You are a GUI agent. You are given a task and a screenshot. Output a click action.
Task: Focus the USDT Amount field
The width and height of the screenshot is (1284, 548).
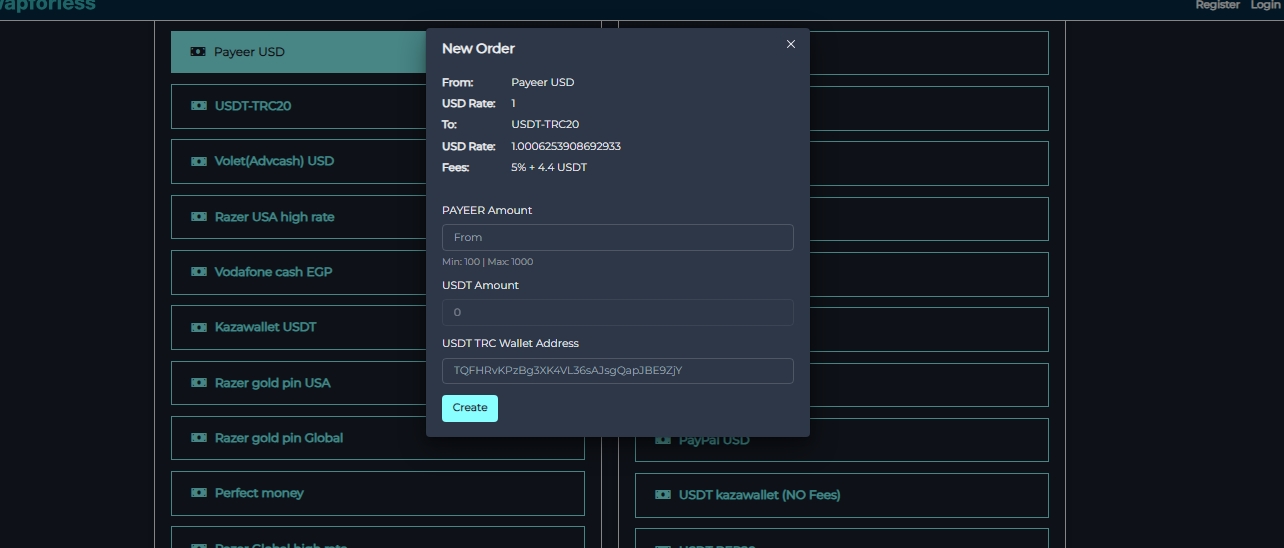[617, 312]
